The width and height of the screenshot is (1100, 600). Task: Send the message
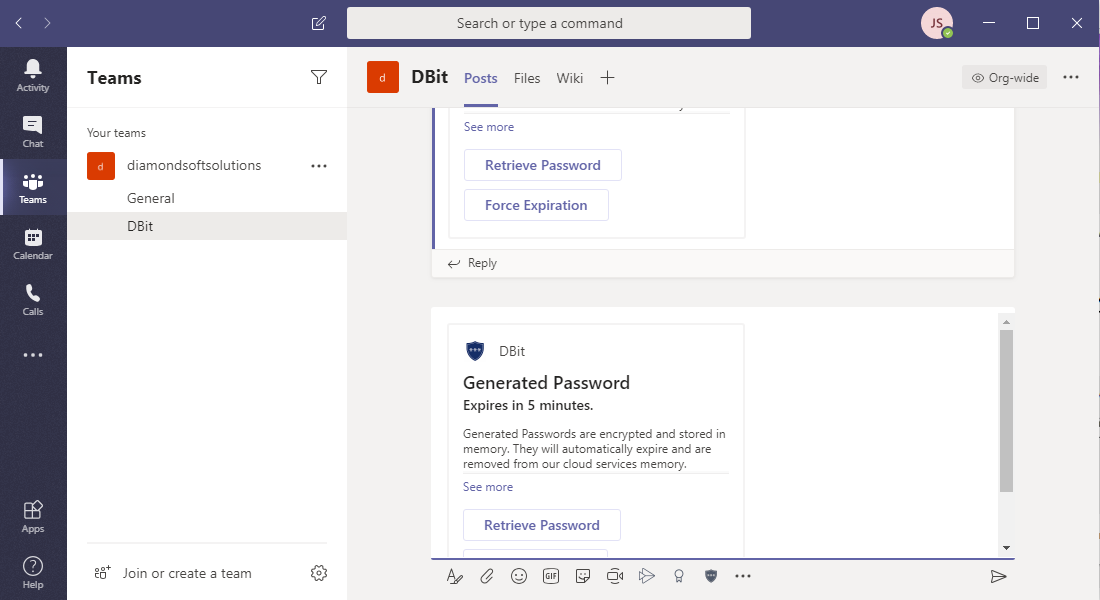[x=998, y=576]
